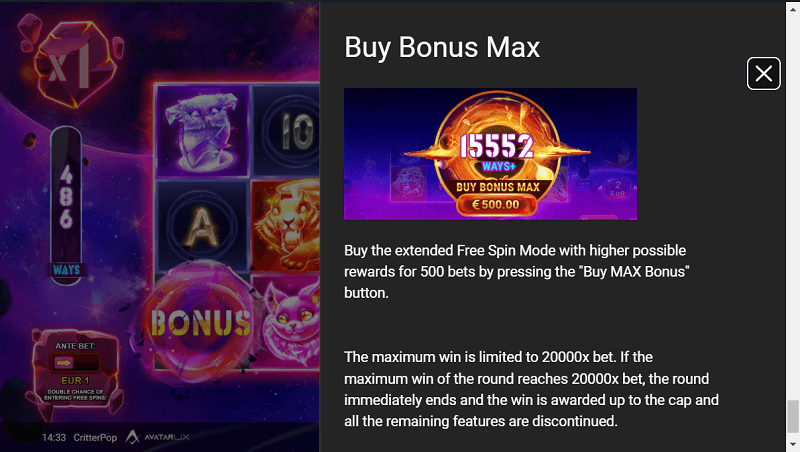Click the fiery tiger symbol tile

pyautogui.click(x=285, y=227)
